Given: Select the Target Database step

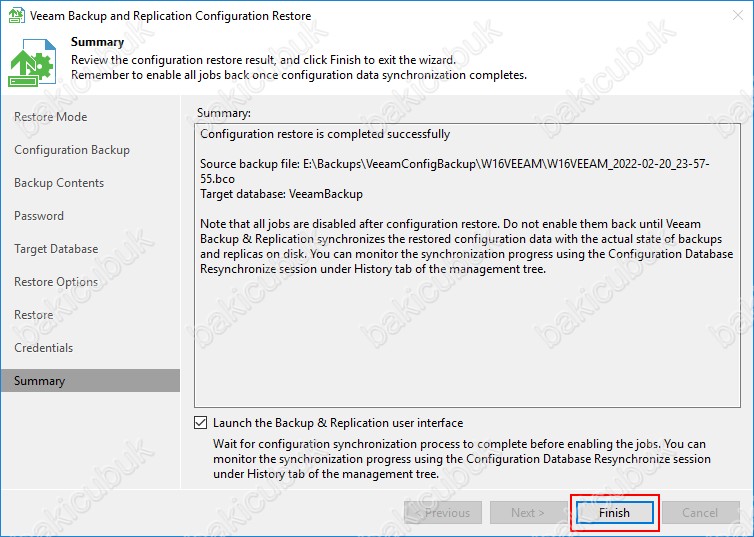Looking at the screenshot, I should click(56, 249).
